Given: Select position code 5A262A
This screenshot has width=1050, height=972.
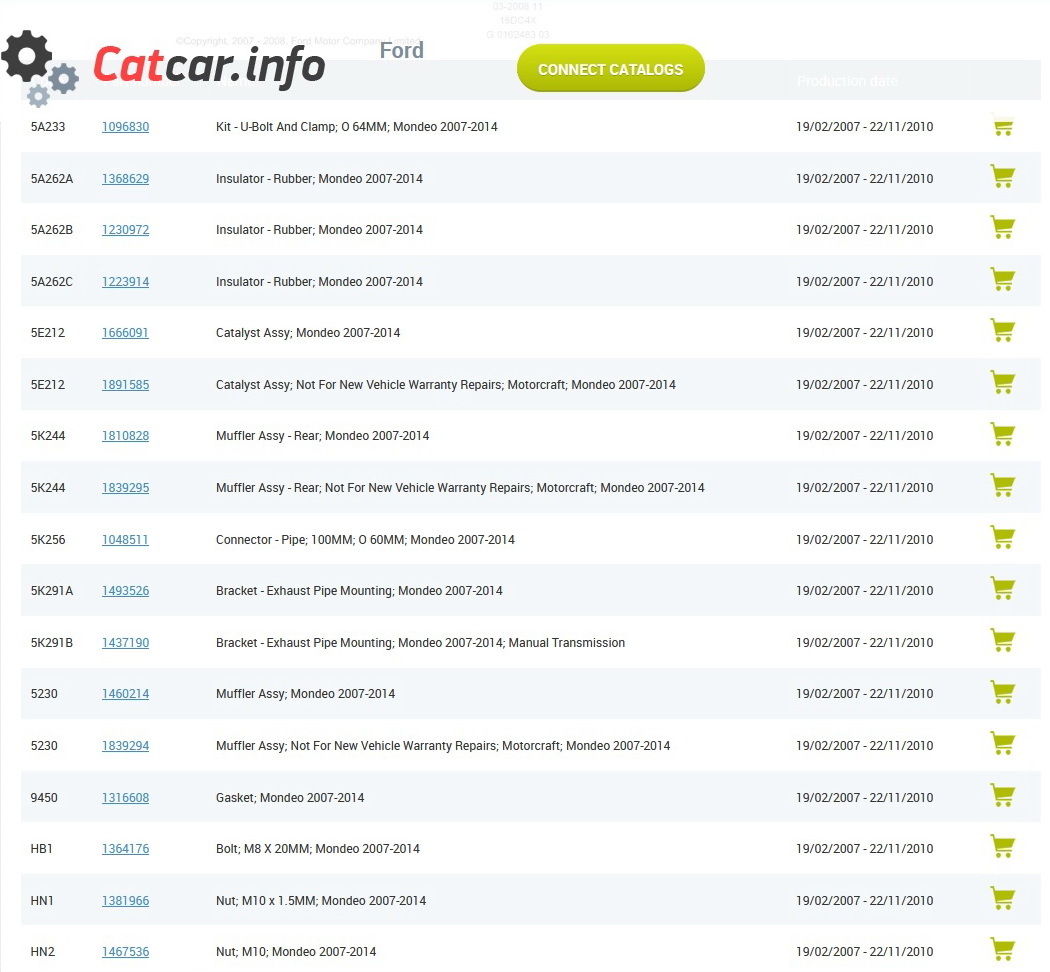Looking at the screenshot, I should 52,179.
